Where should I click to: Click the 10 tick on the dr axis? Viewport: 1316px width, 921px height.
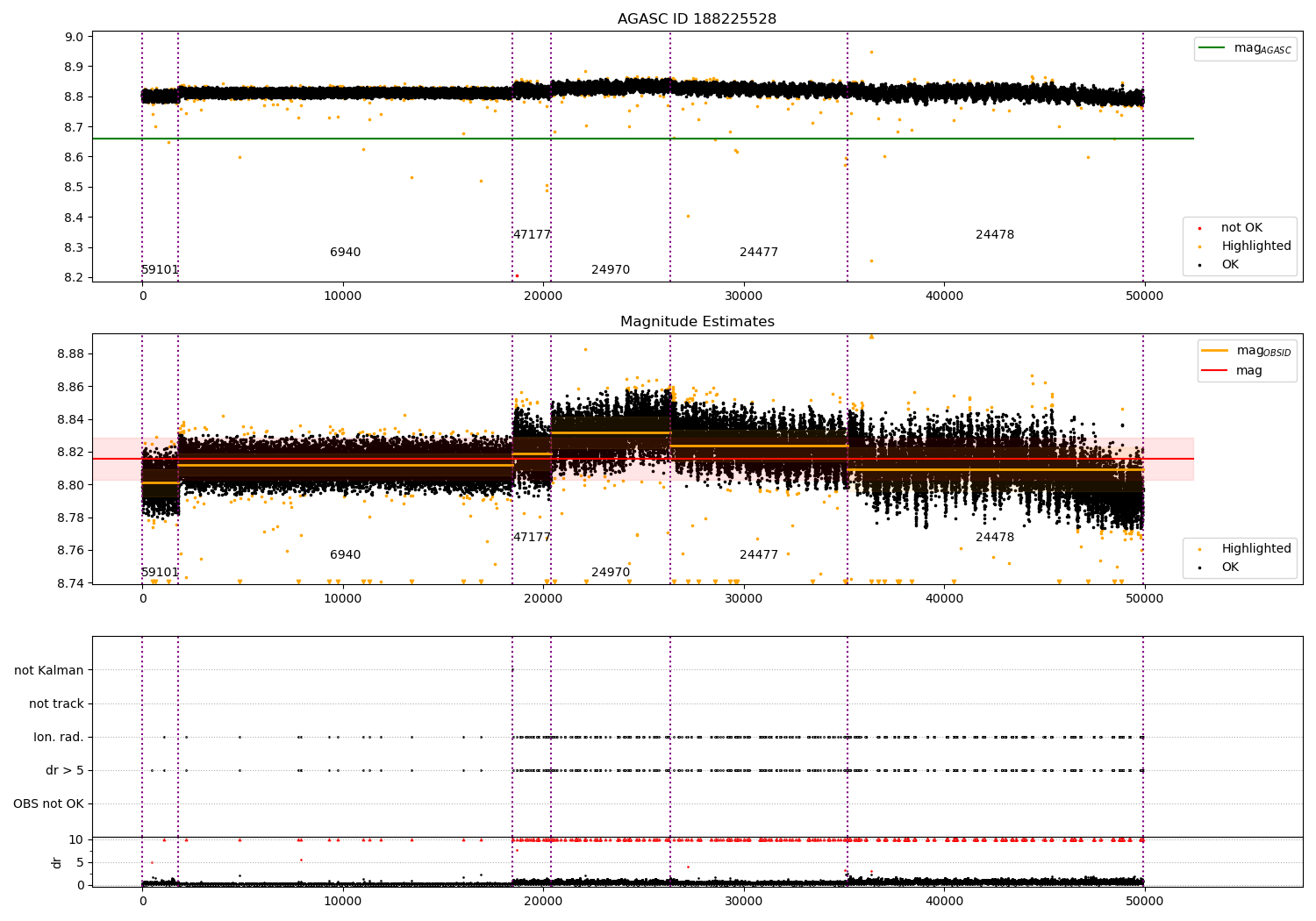coord(76,839)
